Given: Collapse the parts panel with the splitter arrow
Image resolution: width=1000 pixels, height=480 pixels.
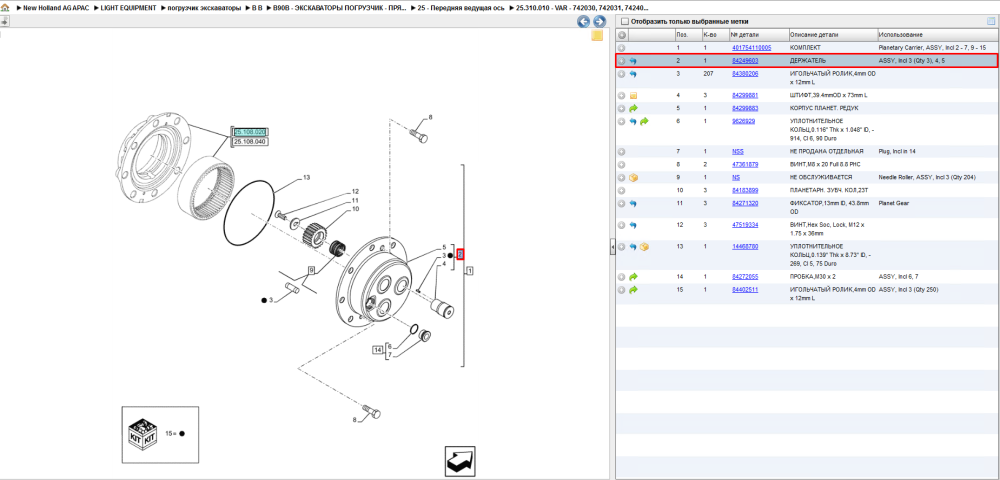Looking at the screenshot, I should [612, 246].
